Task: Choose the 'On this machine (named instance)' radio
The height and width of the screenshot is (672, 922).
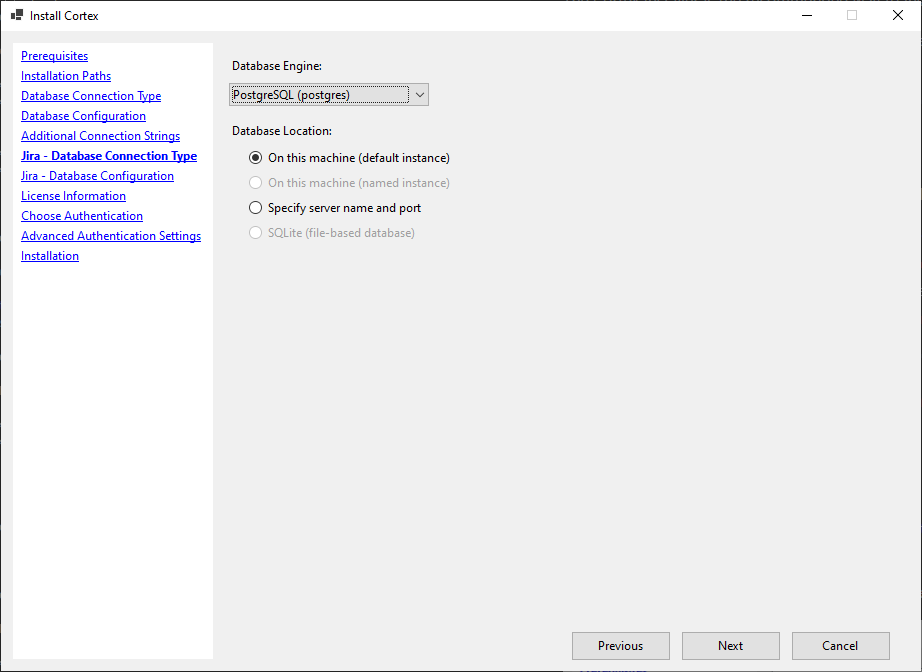Action: pyautogui.click(x=255, y=183)
